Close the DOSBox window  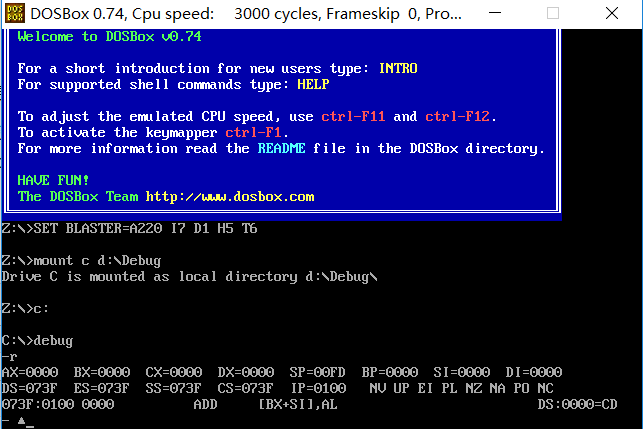[612, 13]
